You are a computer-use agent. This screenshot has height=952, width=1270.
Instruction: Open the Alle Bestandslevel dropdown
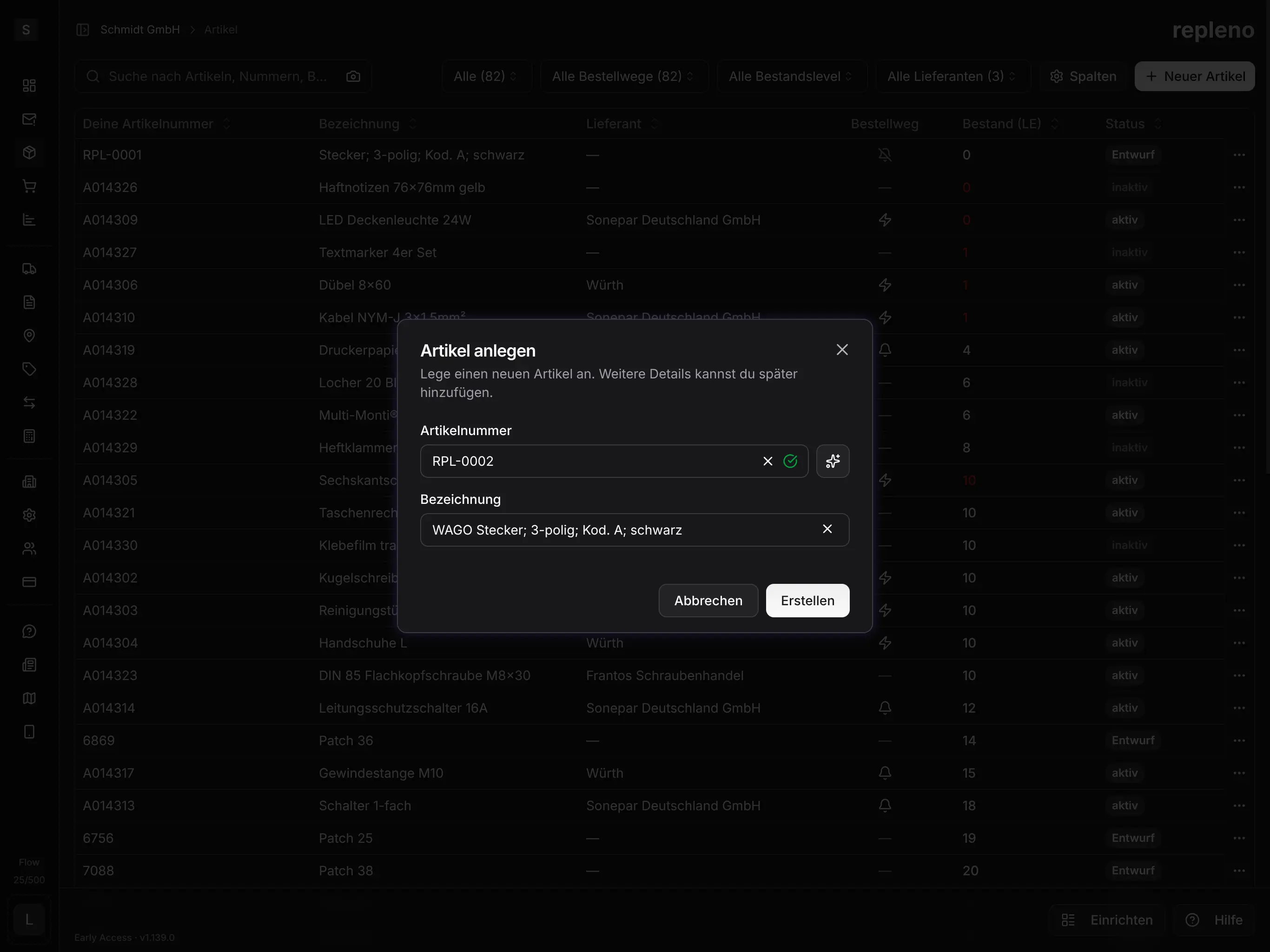(x=791, y=76)
